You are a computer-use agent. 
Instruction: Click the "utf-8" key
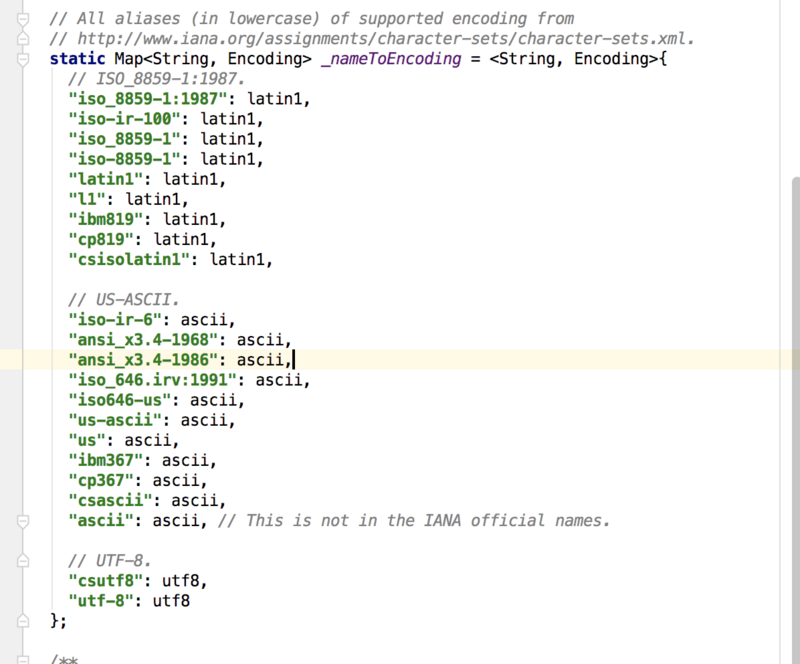click(101, 601)
